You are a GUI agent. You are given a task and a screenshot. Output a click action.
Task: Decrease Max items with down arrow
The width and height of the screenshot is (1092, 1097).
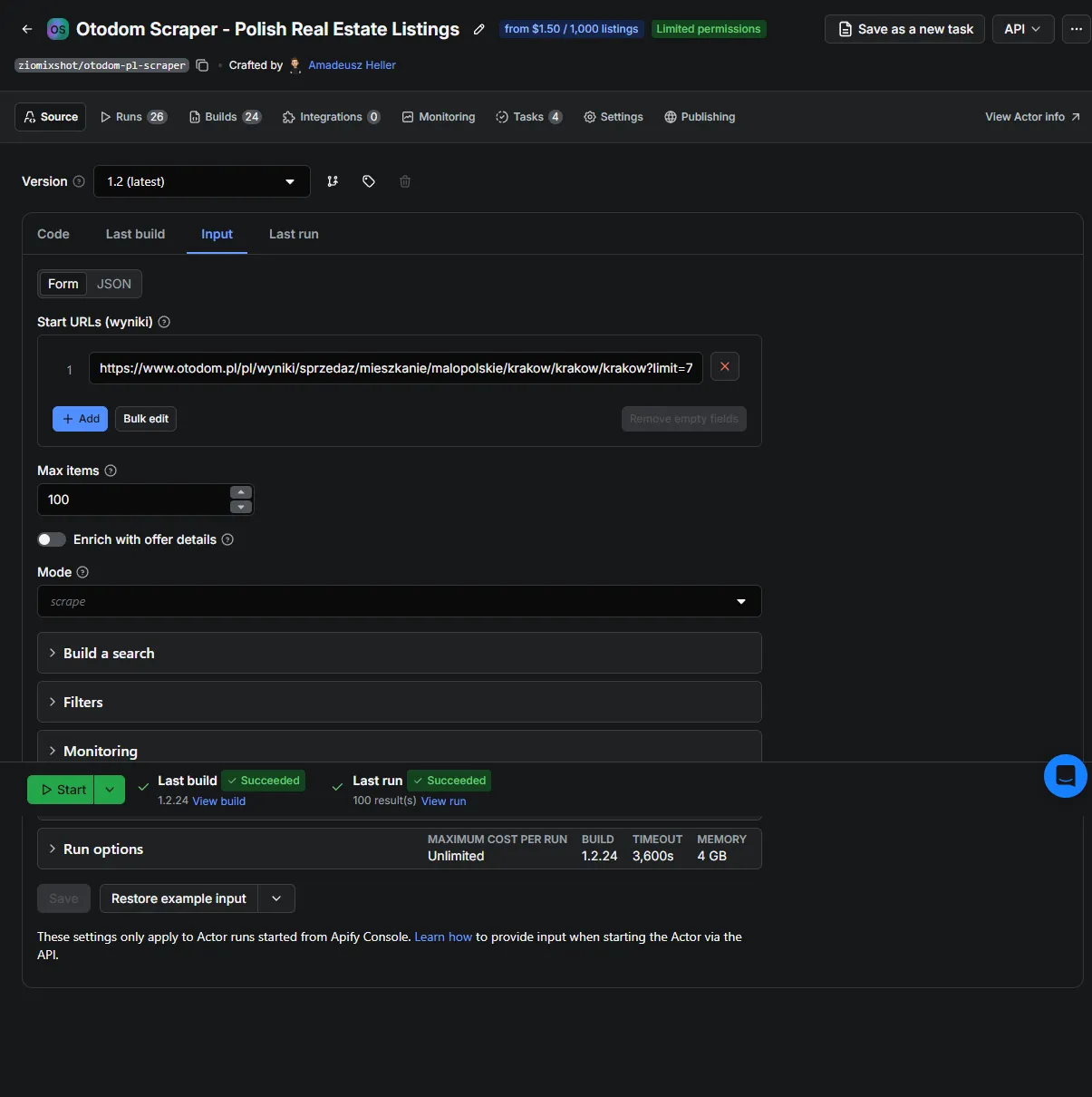coord(240,507)
